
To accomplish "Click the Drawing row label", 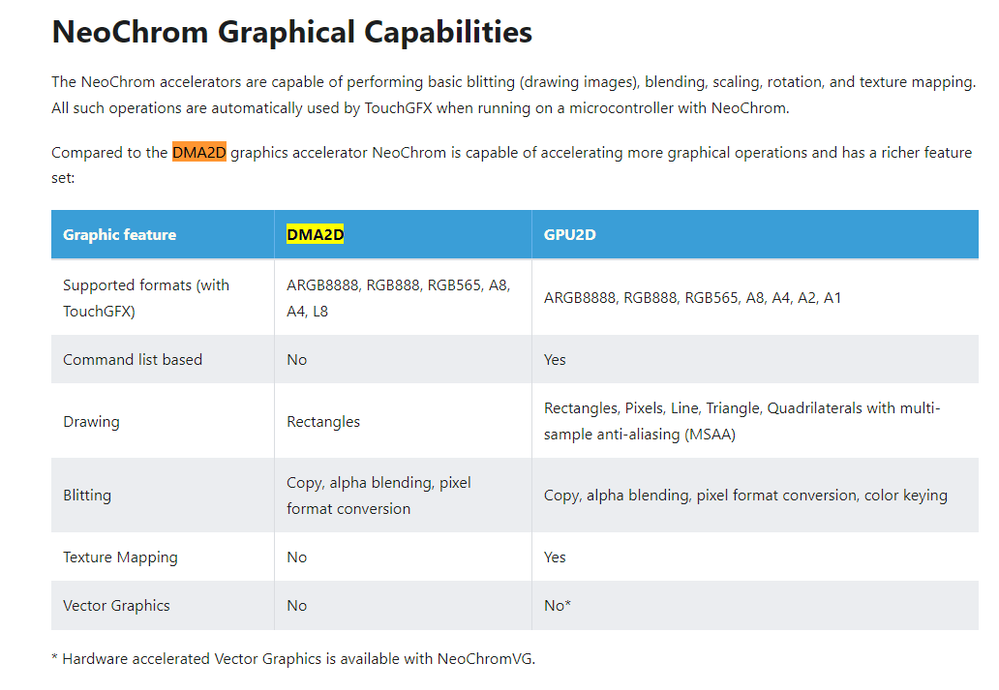I will point(91,422).
